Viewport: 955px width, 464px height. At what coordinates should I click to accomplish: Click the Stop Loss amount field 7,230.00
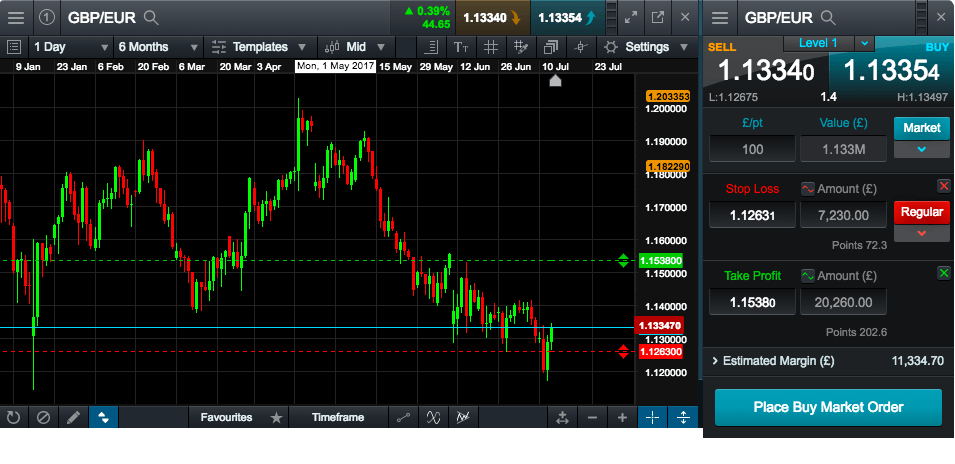pyautogui.click(x=843, y=214)
